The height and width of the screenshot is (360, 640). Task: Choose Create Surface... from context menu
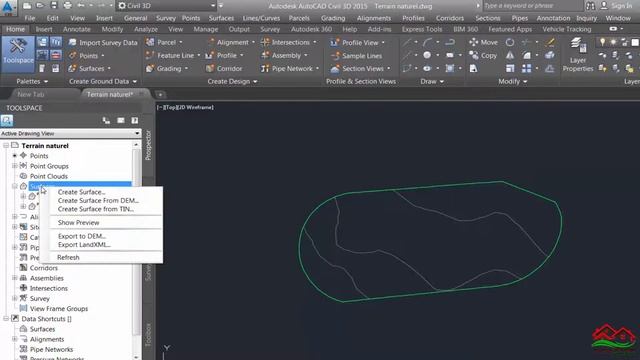tap(82, 192)
